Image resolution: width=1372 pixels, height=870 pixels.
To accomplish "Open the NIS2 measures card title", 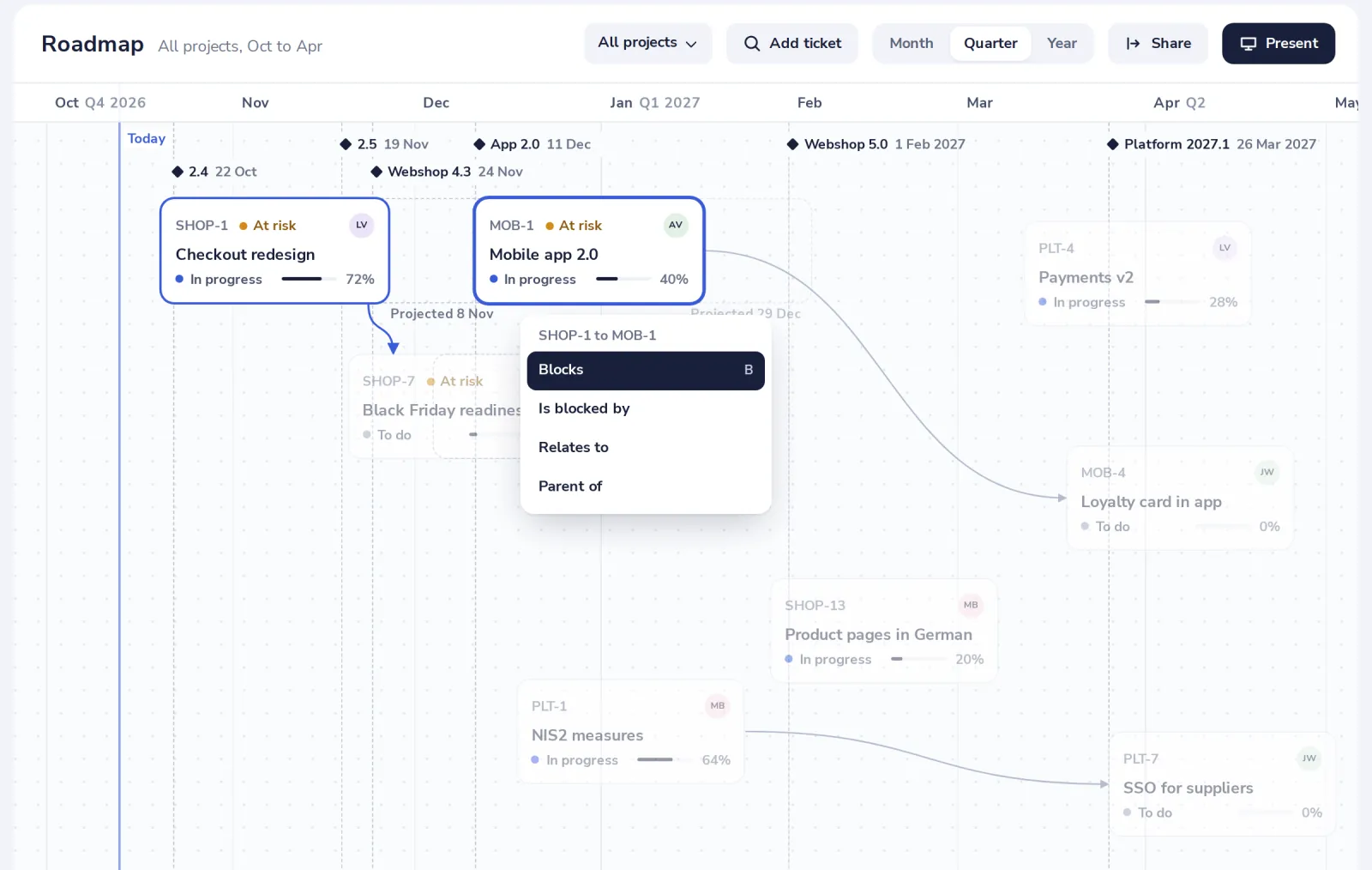I will (587, 735).
